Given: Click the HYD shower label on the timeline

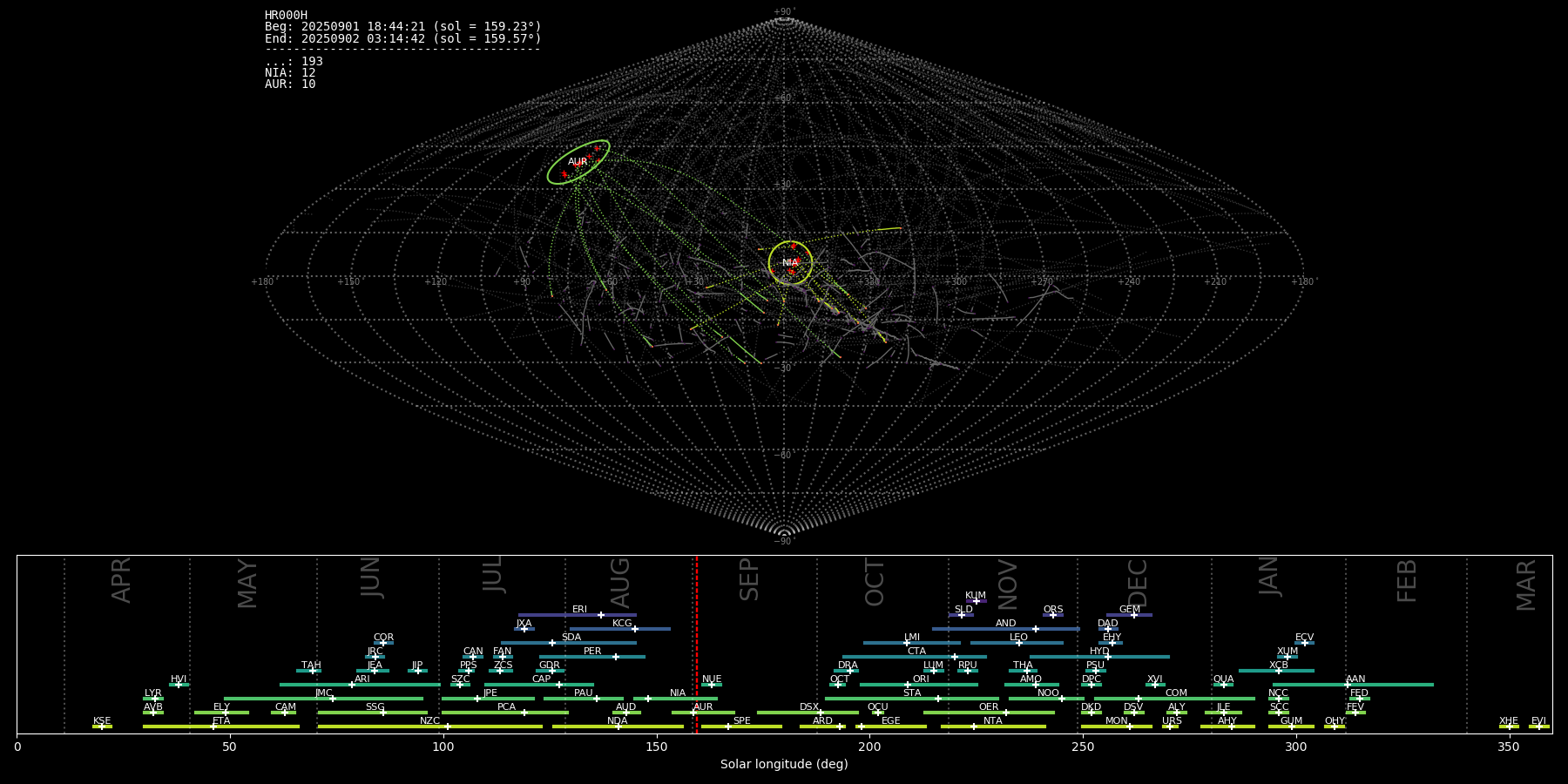Looking at the screenshot, I should (1100, 651).
